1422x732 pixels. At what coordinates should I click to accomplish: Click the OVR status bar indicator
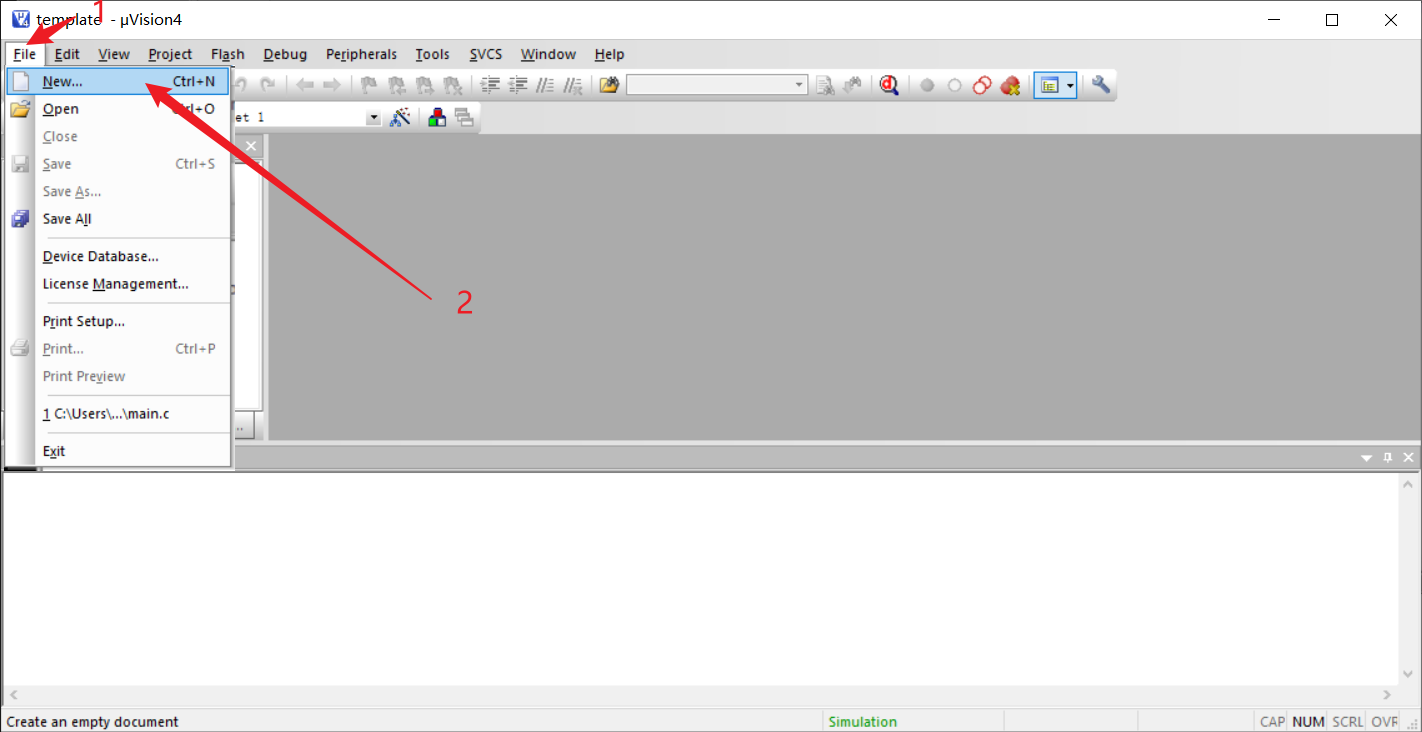point(1384,722)
